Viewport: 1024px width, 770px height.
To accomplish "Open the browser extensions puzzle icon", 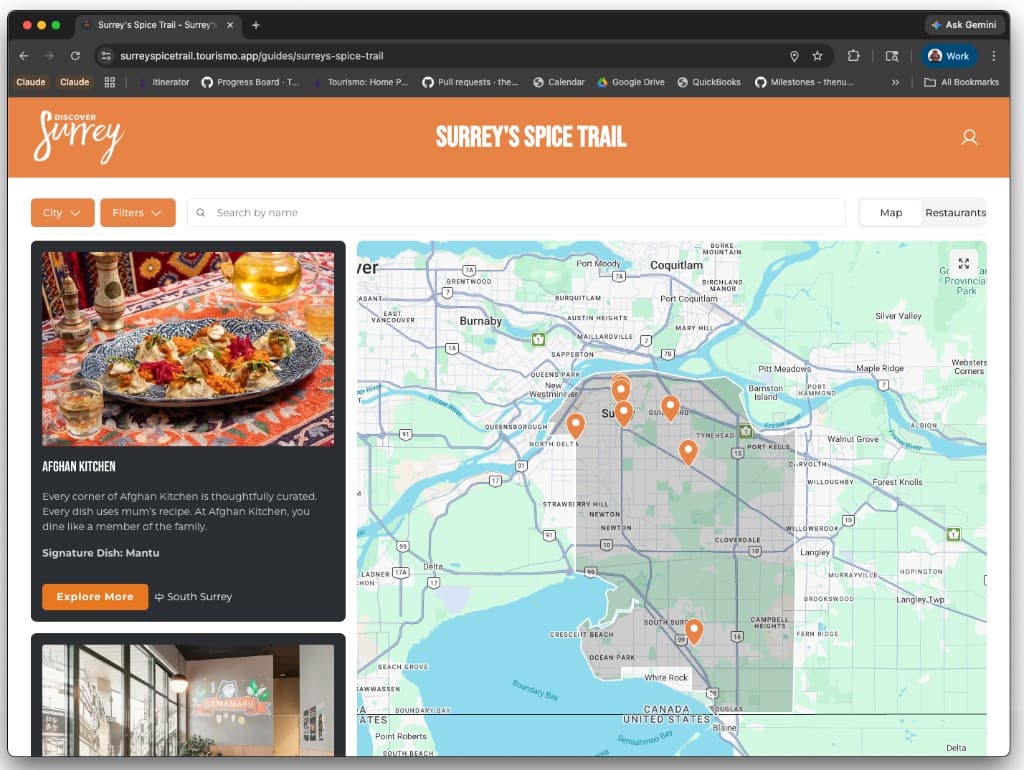I will pos(853,56).
